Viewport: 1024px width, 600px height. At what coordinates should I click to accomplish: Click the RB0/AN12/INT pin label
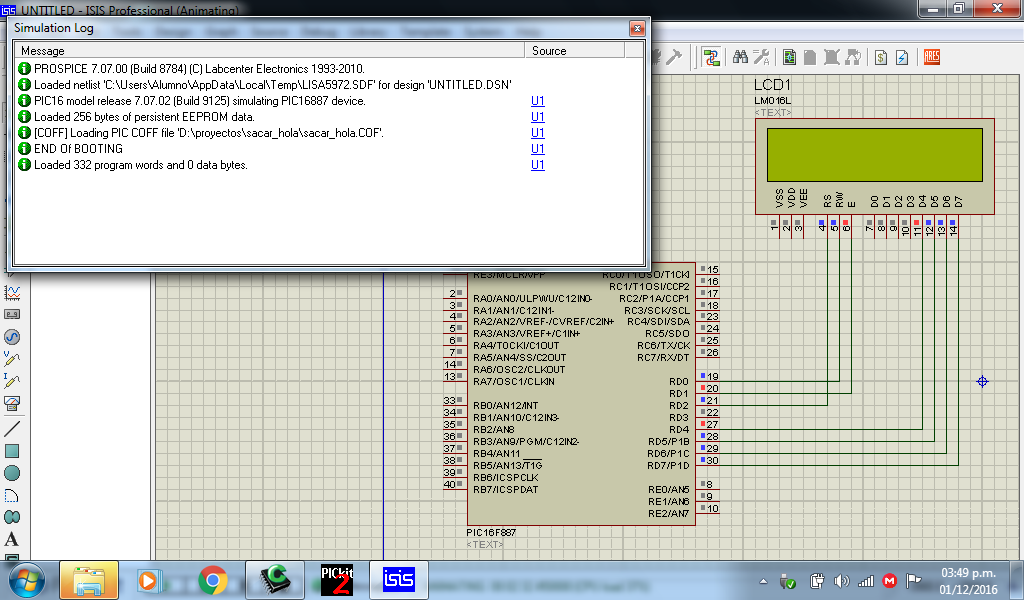[505, 405]
